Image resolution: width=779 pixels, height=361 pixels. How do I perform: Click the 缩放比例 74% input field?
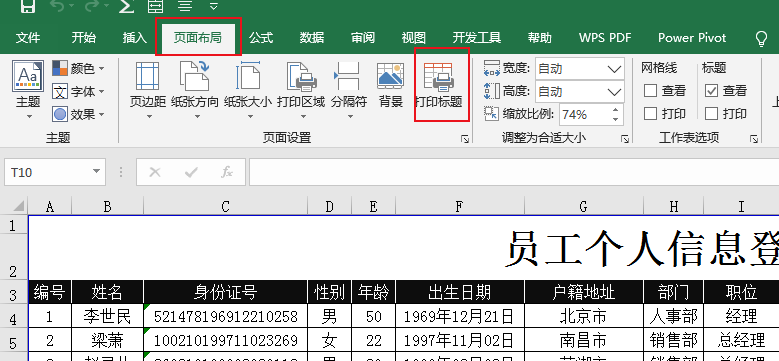click(584, 115)
